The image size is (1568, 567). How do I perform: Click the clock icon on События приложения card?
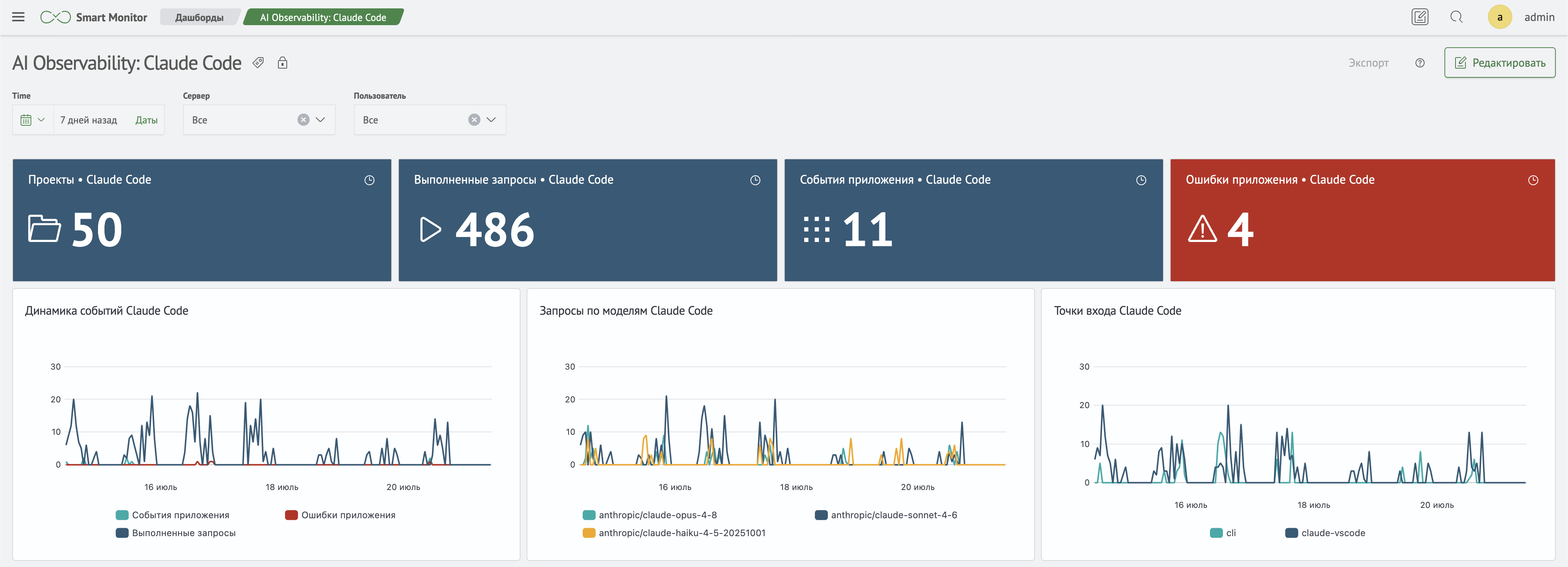[x=1141, y=180]
